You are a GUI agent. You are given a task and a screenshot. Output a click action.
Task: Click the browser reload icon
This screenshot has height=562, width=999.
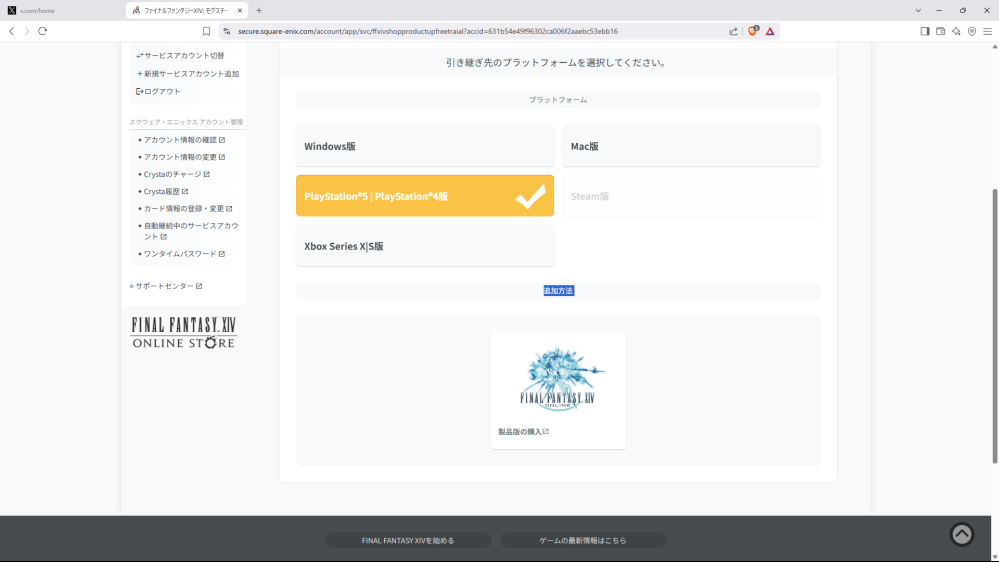click(x=42, y=31)
